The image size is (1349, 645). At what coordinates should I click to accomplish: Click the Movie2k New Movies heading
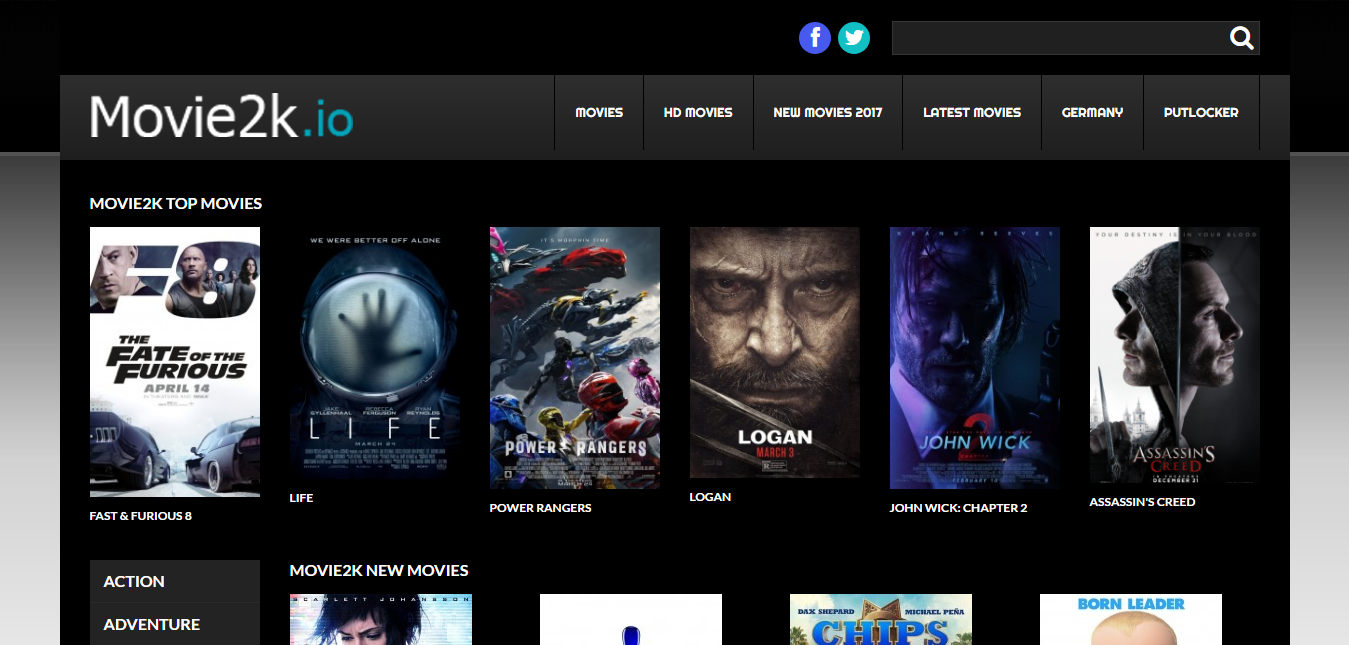(379, 571)
